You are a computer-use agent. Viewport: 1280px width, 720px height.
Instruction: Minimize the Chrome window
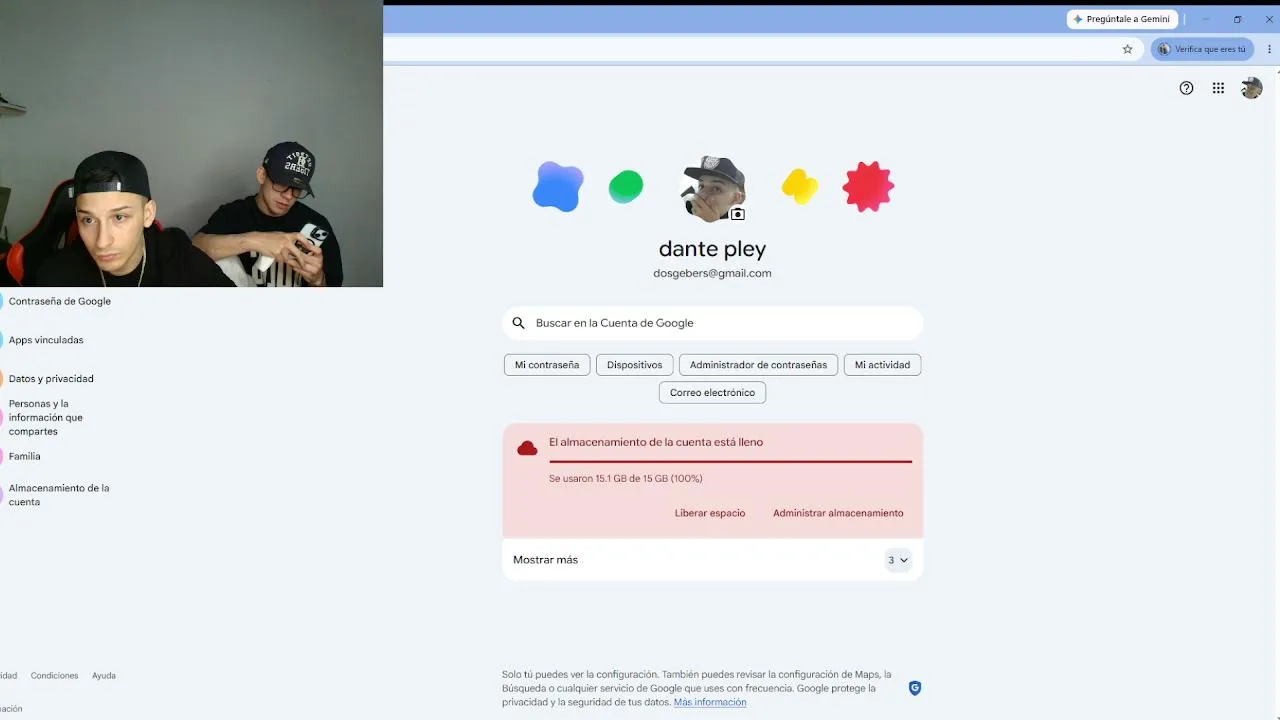1206,19
